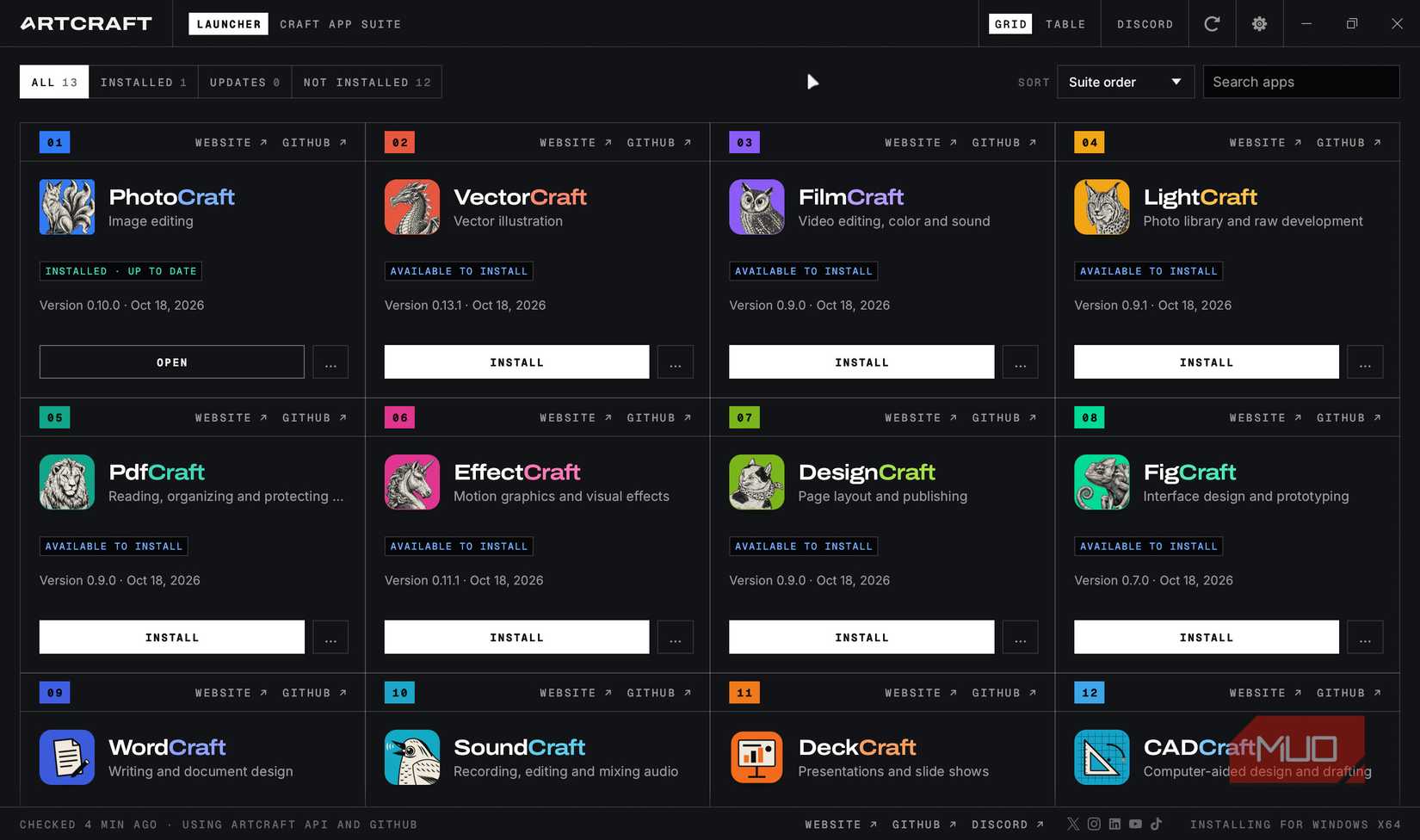This screenshot has width=1420, height=840.
Task: Open the LinkedIn icon in footer
Action: (x=1114, y=824)
